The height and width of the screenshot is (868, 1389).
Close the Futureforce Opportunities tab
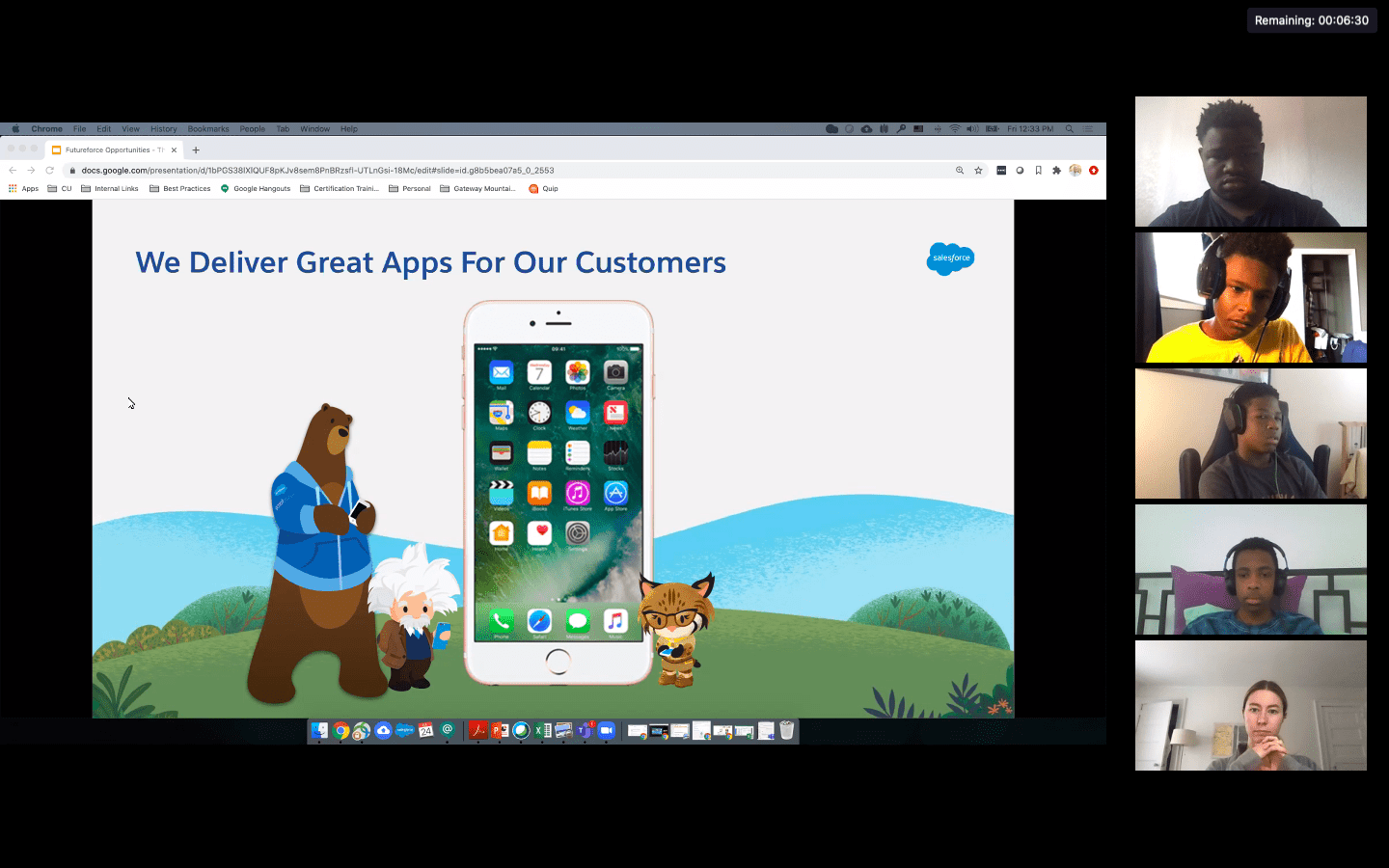coord(174,150)
